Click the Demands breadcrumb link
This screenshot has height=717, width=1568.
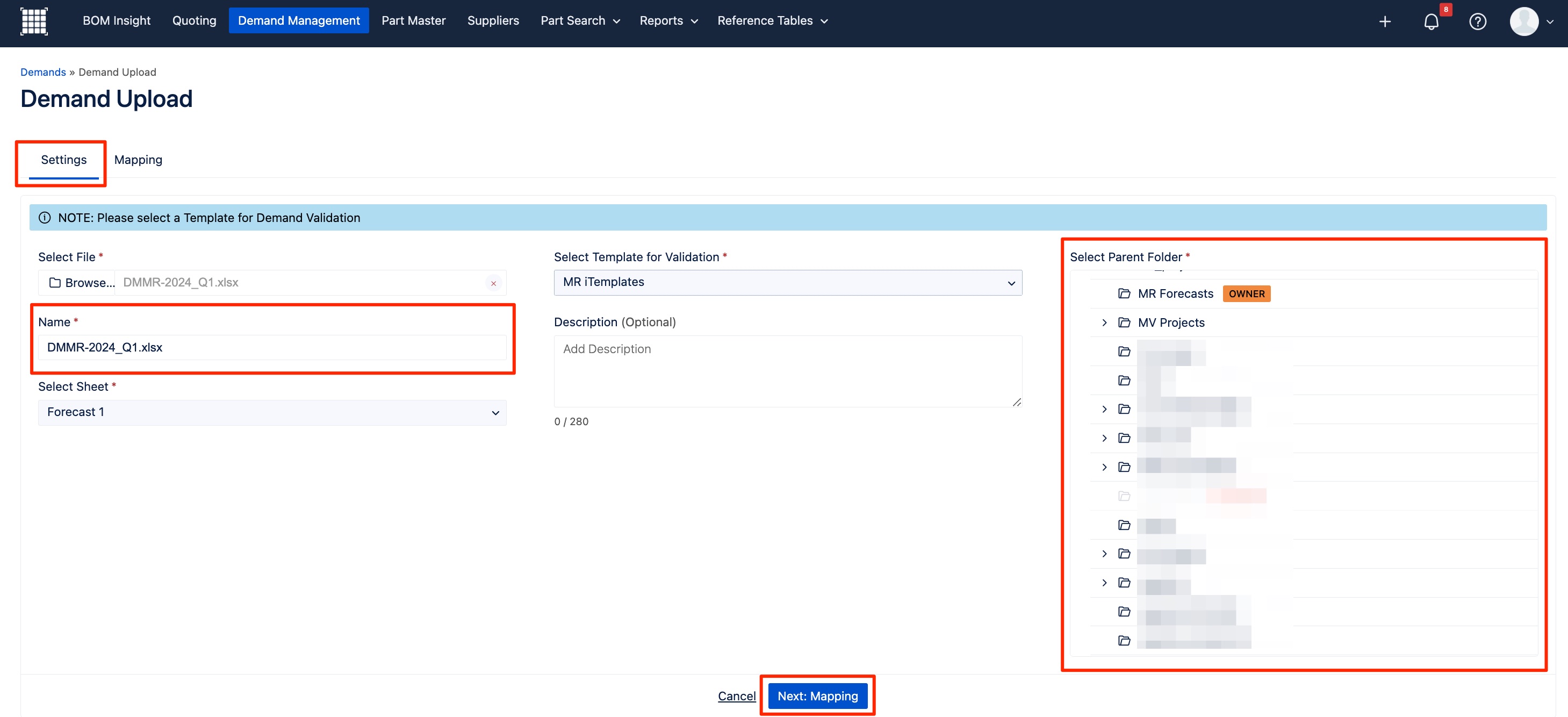[x=43, y=72]
